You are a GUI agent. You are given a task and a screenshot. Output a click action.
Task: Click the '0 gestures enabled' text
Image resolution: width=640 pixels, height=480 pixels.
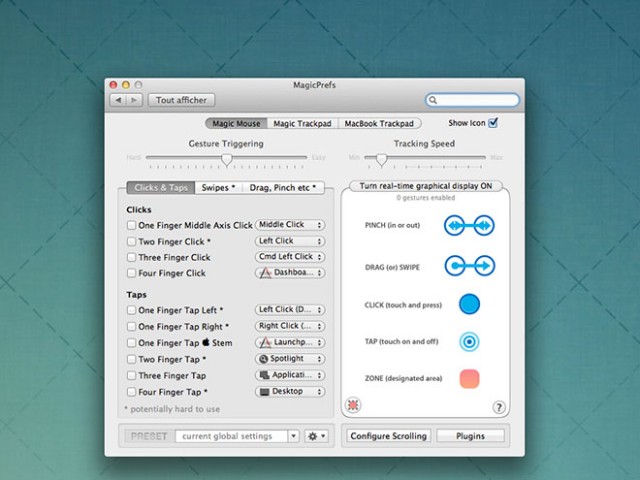click(x=426, y=198)
